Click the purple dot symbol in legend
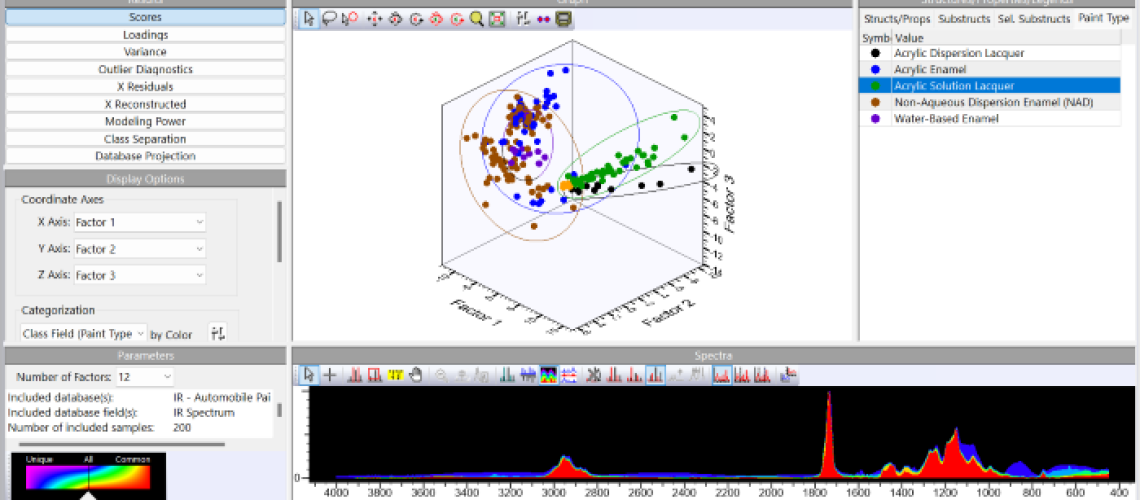The width and height of the screenshot is (1140, 500). click(x=875, y=118)
